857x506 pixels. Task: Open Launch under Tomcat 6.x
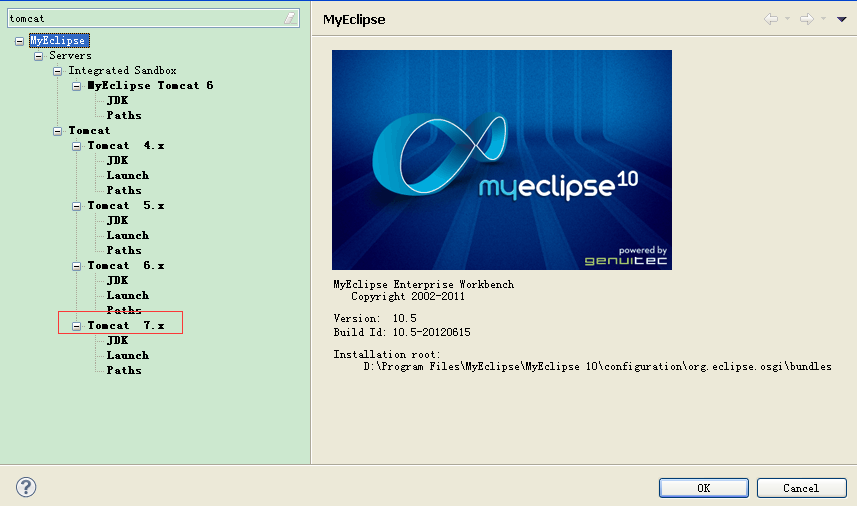[x=127, y=295]
